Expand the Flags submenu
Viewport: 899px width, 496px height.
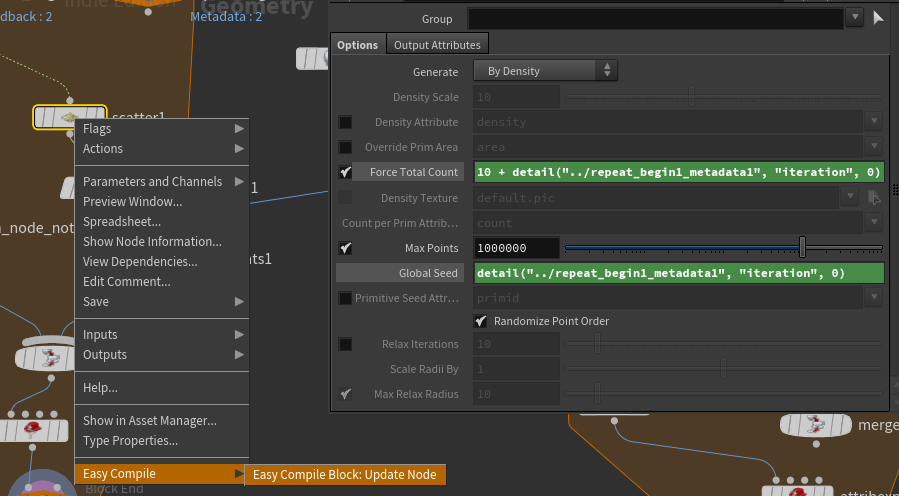click(x=161, y=129)
